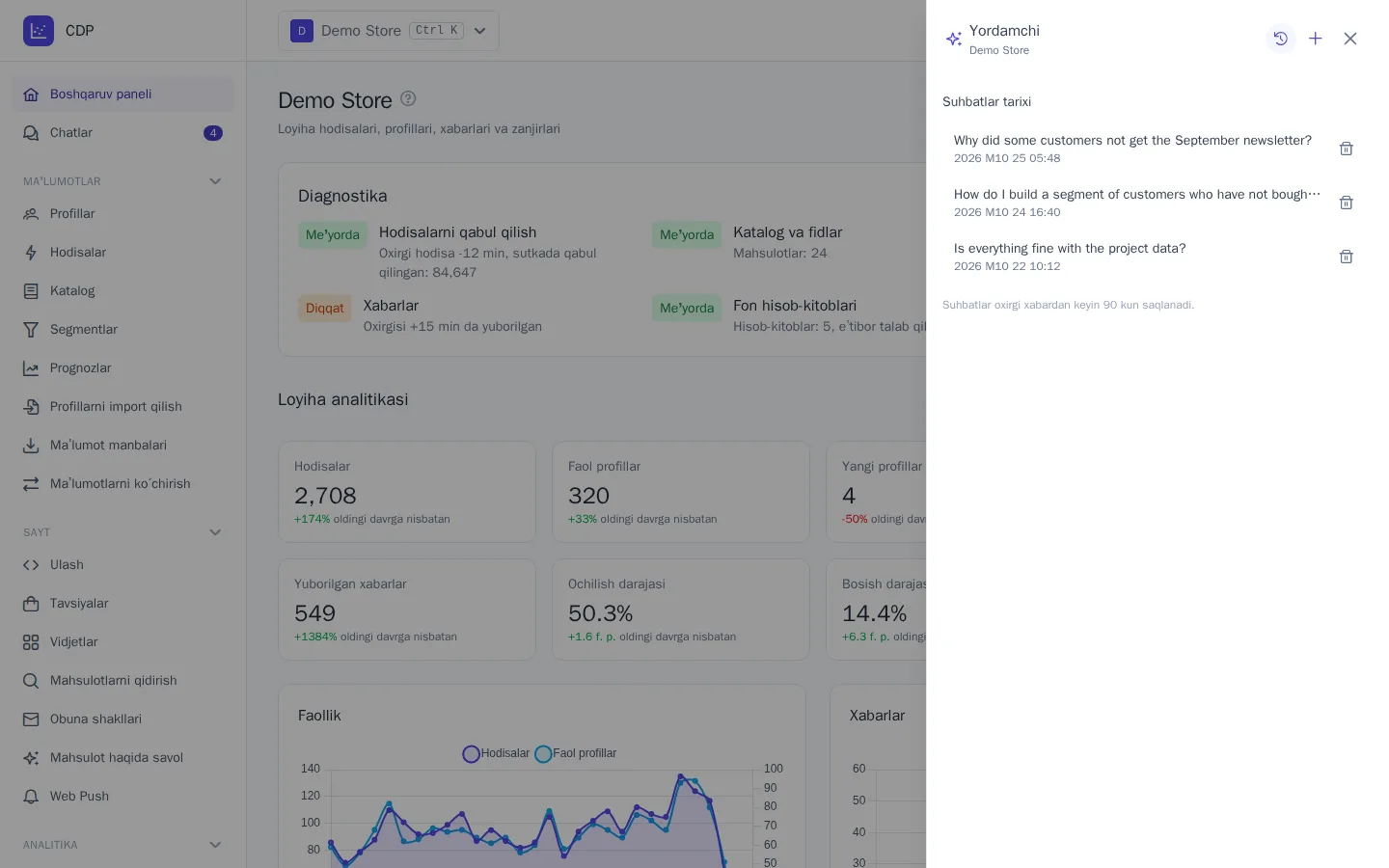Open the Demo Store project switcher
Screen dimensions: 1389x868
[389, 31]
